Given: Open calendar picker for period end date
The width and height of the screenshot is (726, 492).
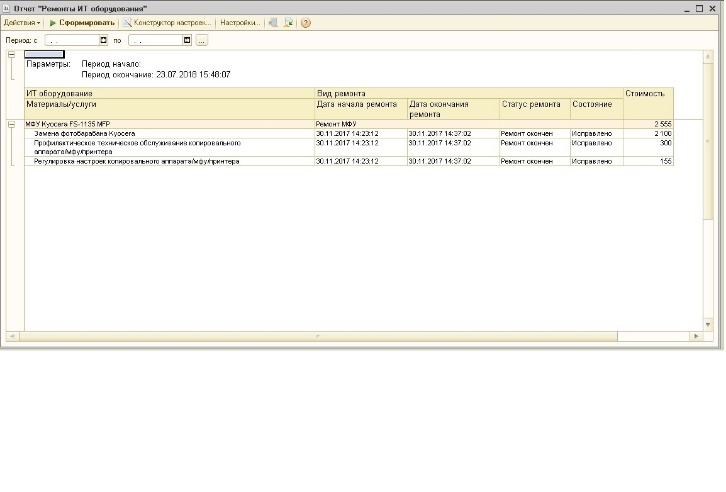Looking at the screenshot, I should click(187, 40).
